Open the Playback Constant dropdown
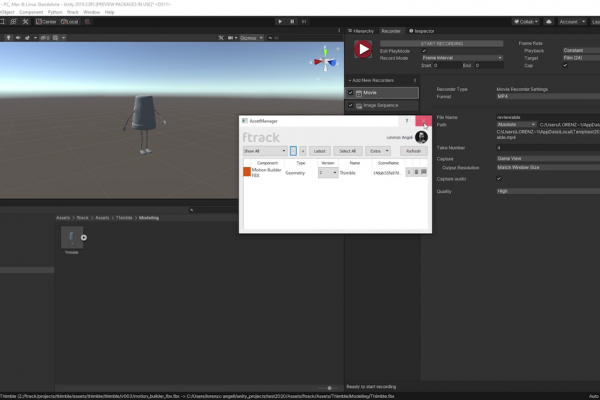Image resolution: width=600 pixels, height=400 pixels. point(581,50)
